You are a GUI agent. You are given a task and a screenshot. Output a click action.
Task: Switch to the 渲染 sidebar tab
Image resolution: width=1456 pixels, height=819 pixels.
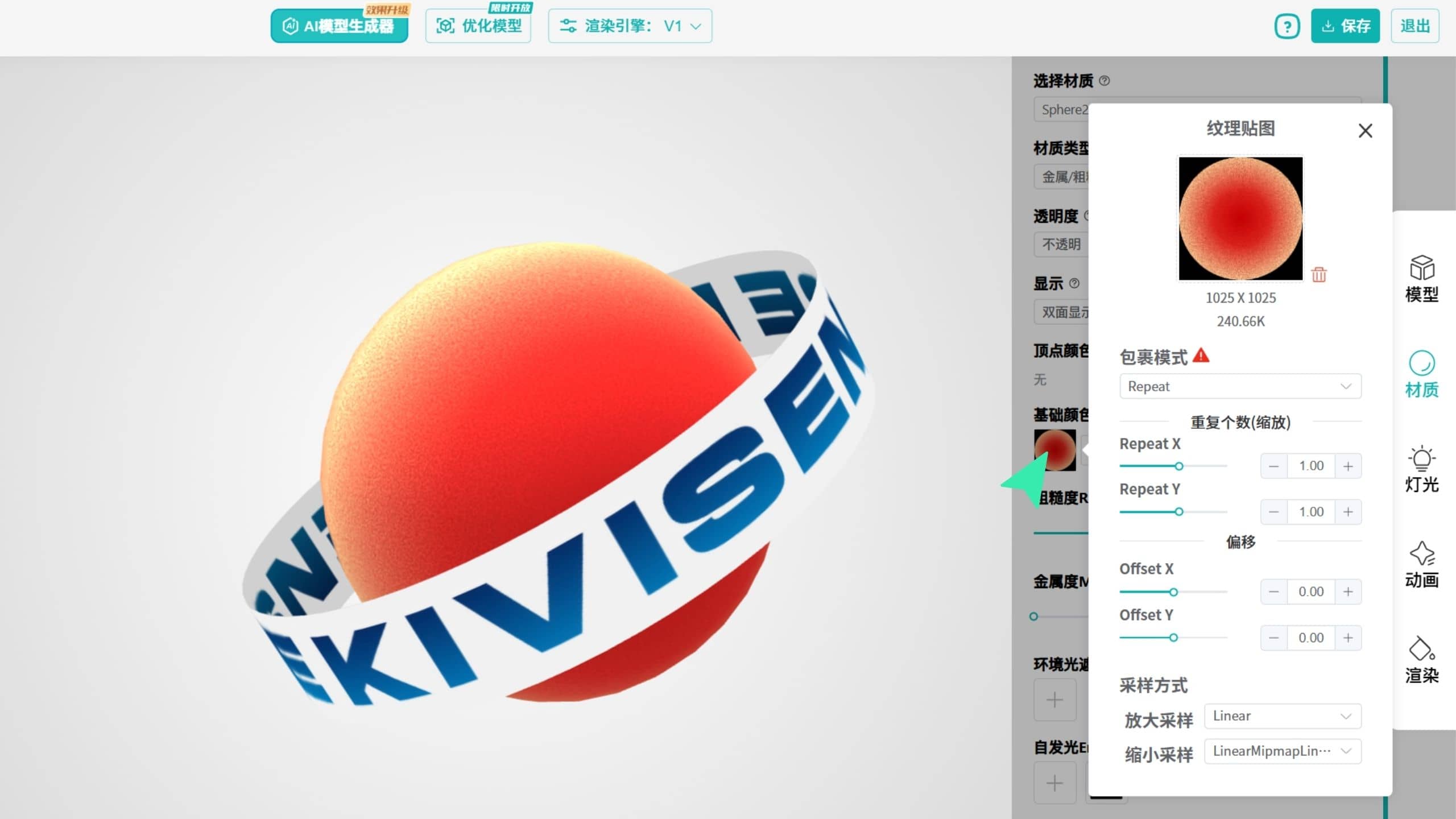[x=1421, y=660]
